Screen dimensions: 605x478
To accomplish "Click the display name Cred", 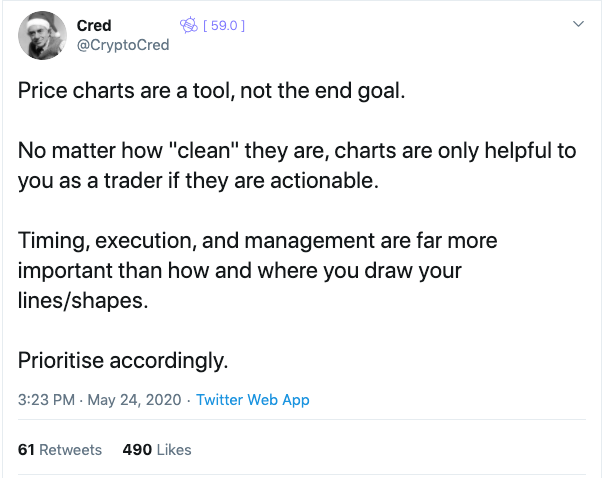I will pos(94,26).
